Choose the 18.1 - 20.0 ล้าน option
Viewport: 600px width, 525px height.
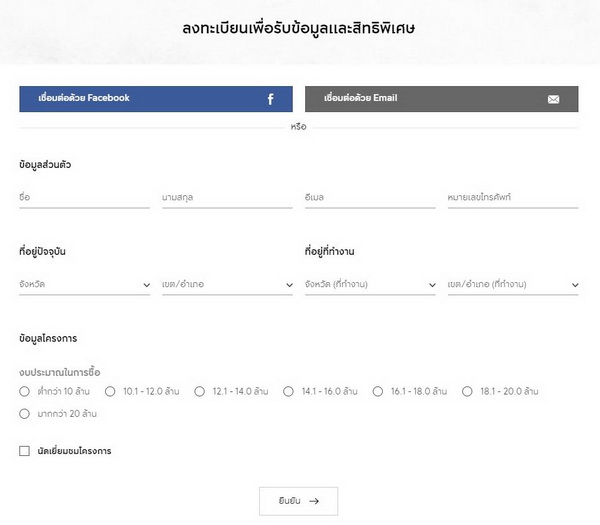pyautogui.click(x=467, y=391)
